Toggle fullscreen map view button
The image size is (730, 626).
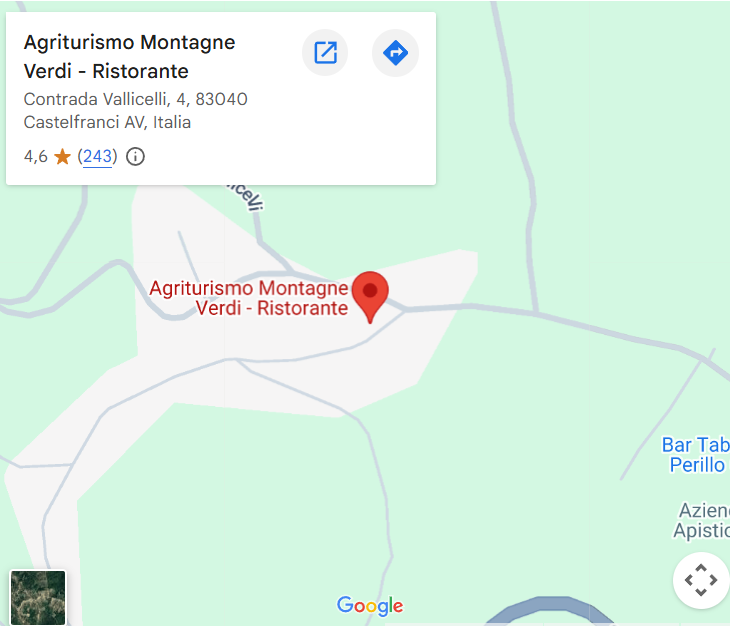pos(701,580)
